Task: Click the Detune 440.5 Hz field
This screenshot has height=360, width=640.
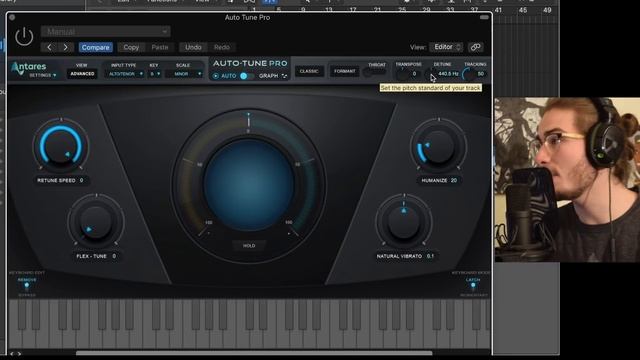Action: coord(448,74)
